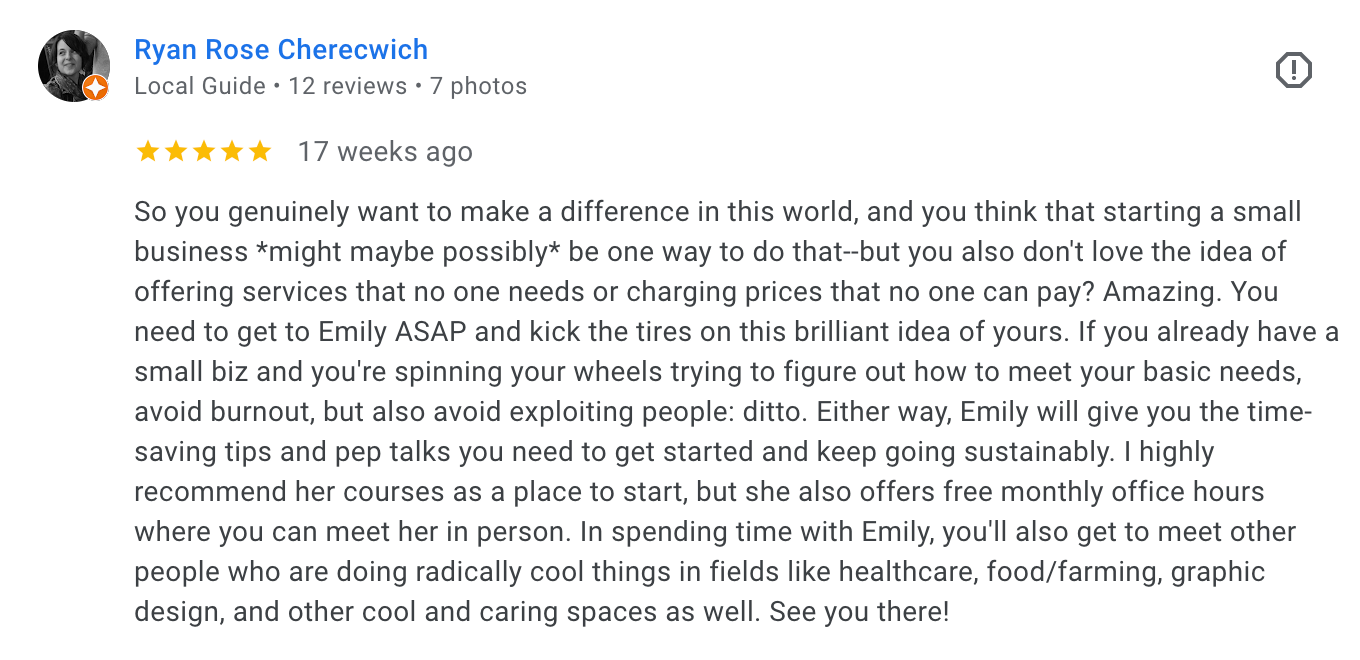Click the "17 weeks ago" timestamp

click(385, 152)
